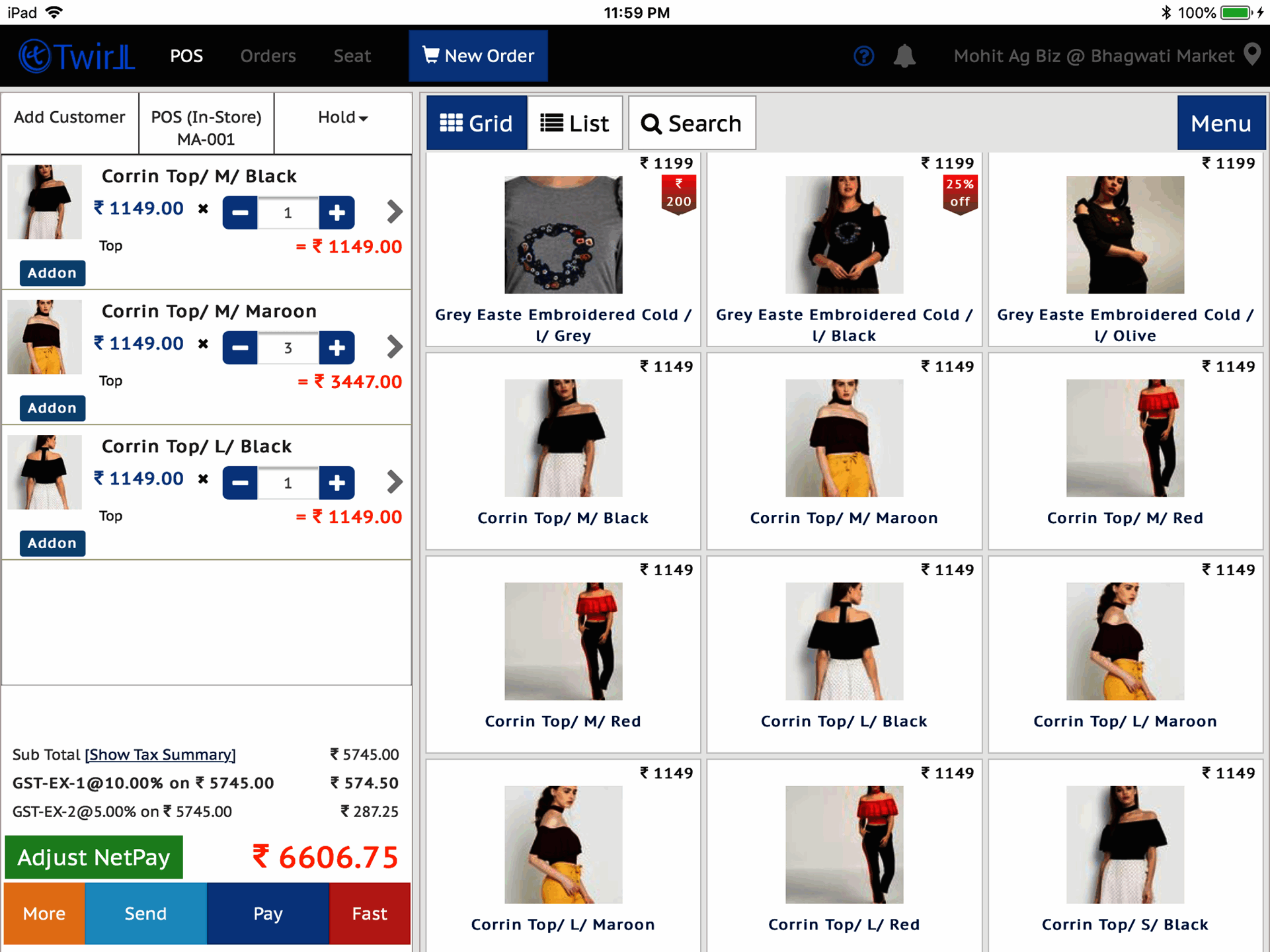This screenshot has width=1270, height=952.
Task: Increase quantity of Corrin Top M Black
Action: [x=337, y=213]
